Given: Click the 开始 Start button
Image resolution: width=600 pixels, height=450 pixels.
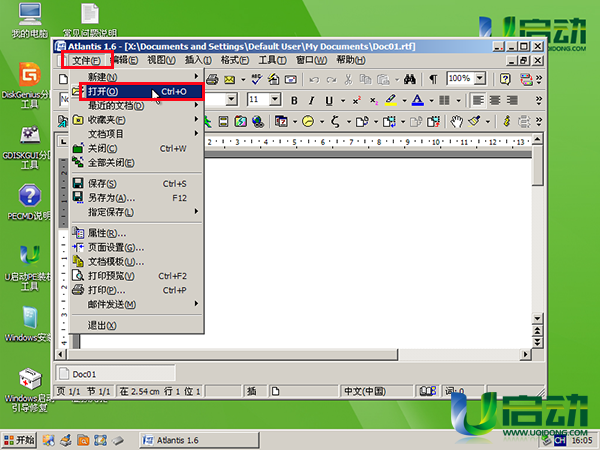Looking at the screenshot, I should tap(19, 440).
